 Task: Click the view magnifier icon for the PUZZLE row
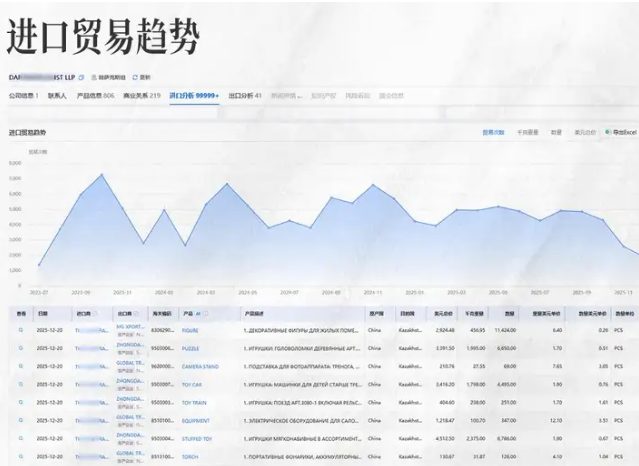[21, 348]
